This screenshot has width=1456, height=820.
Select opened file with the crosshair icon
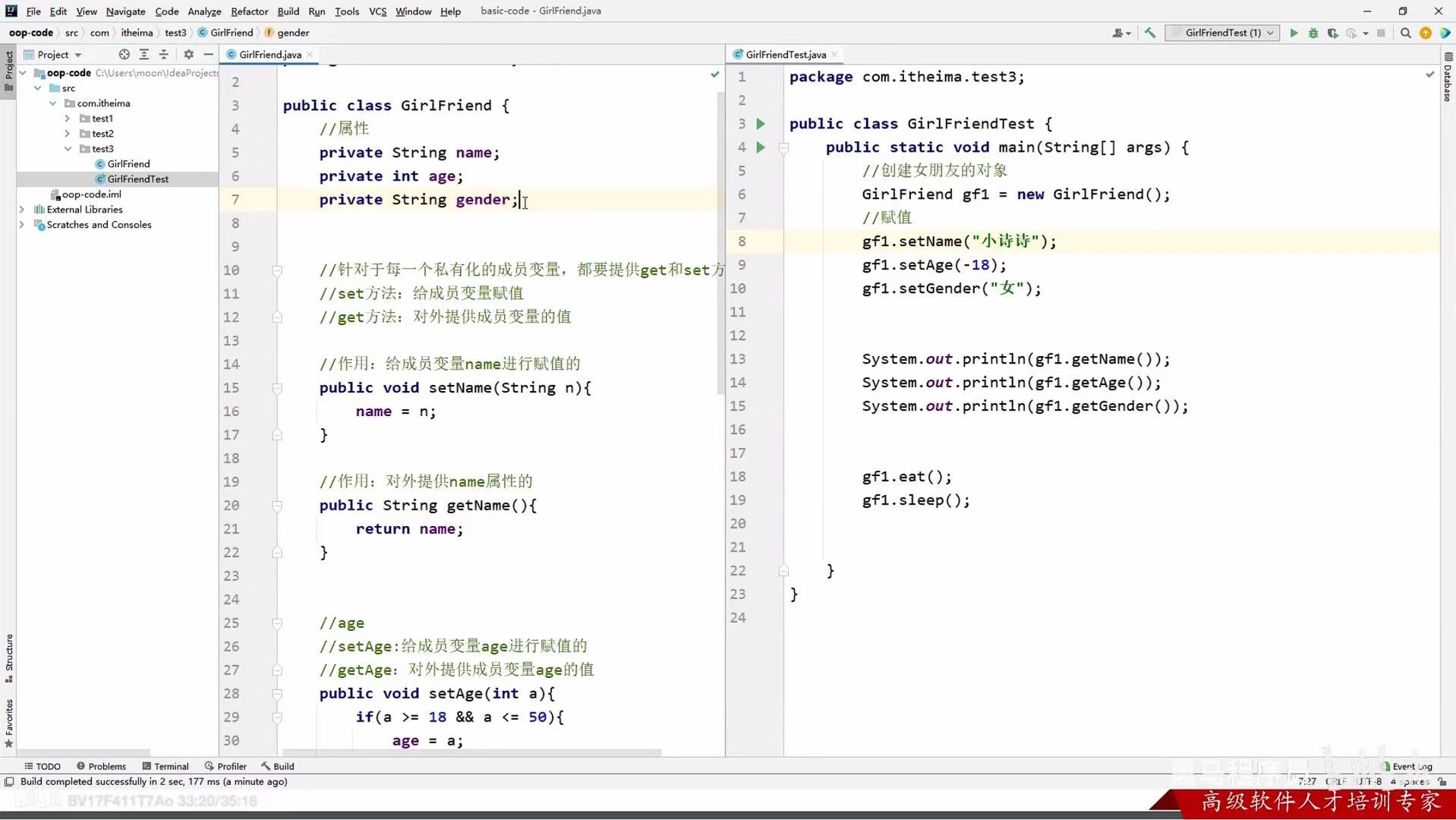[x=124, y=54]
